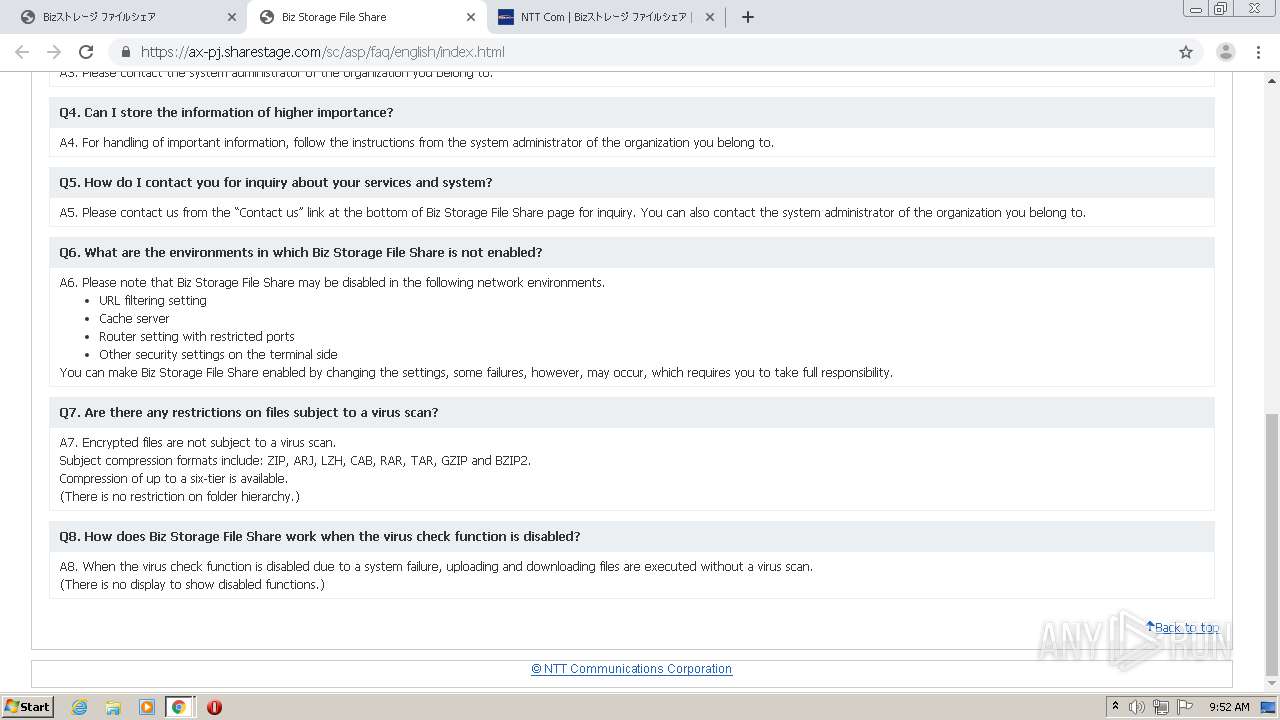Click the padlock site info icon
This screenshot has width=1280, height=720.
coord(125,52)
